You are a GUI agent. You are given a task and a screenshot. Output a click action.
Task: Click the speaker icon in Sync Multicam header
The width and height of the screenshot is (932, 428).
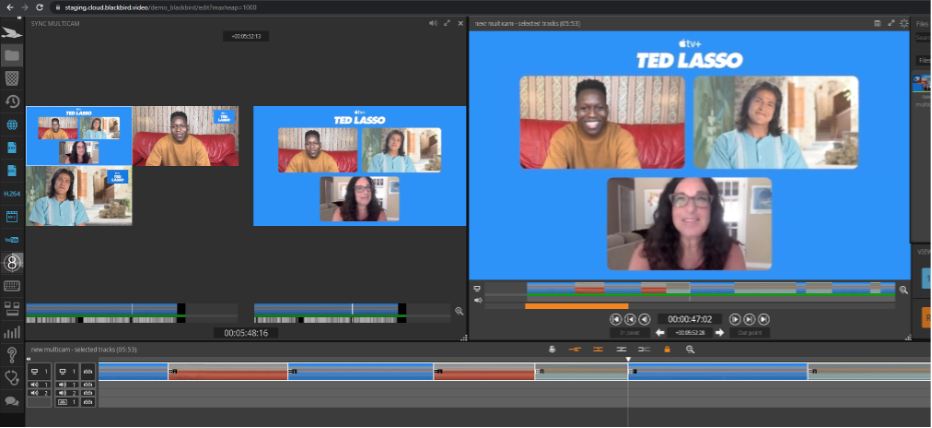pyautogui.click(x=433, y=23)
